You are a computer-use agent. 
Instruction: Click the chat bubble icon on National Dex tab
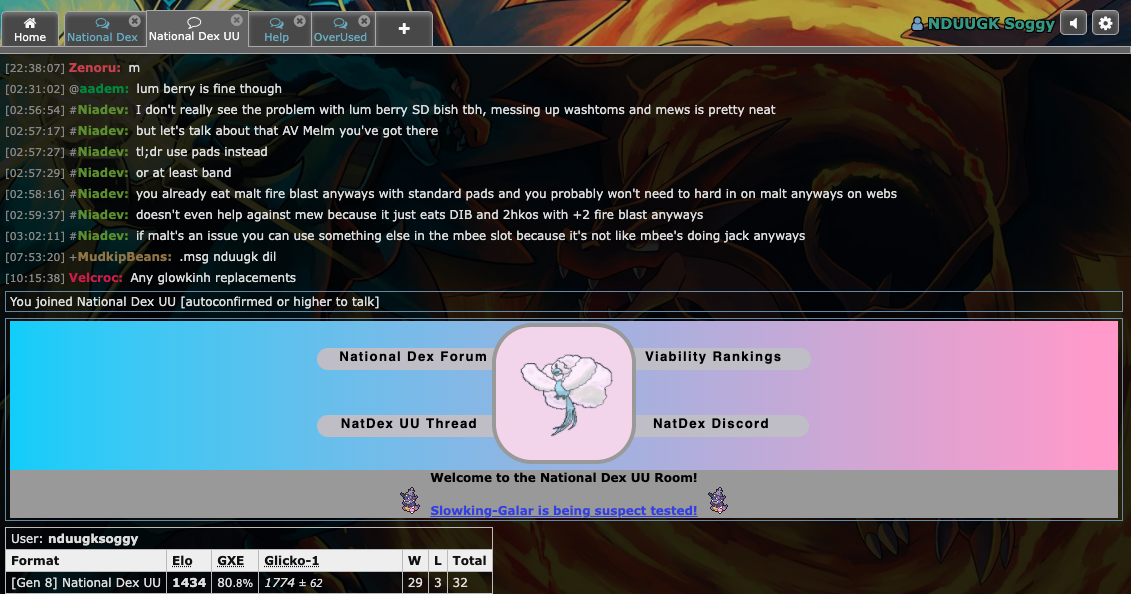[102, 23]
